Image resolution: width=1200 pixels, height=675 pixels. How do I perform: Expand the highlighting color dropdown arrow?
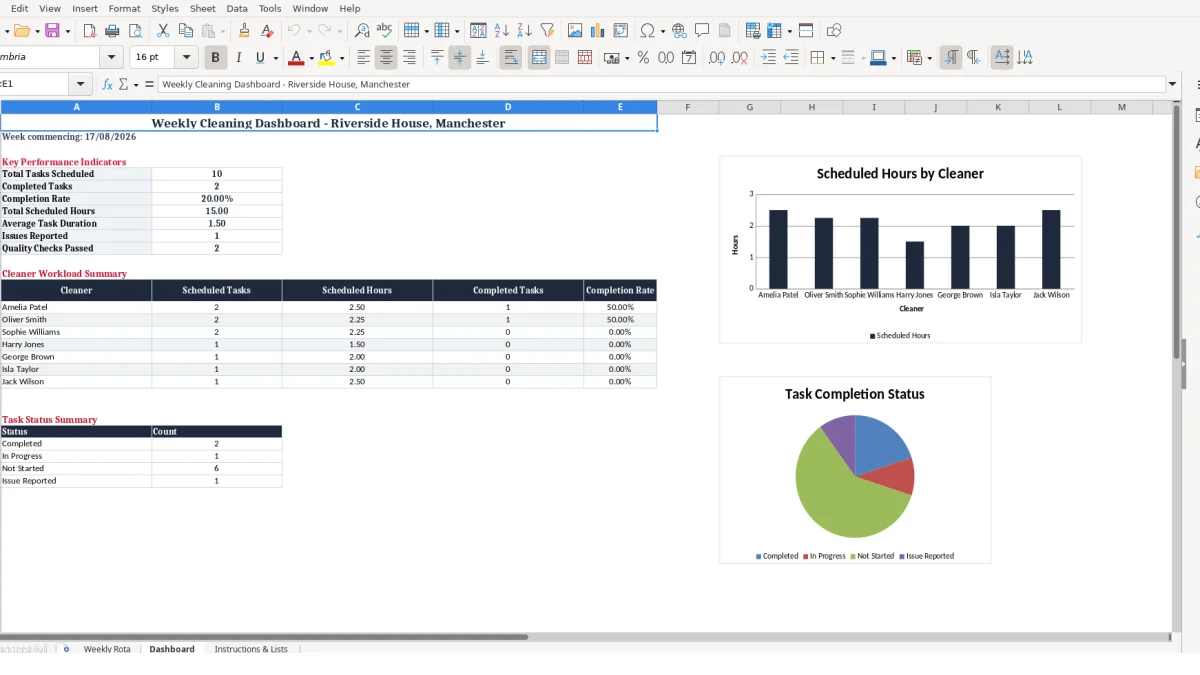342,58
